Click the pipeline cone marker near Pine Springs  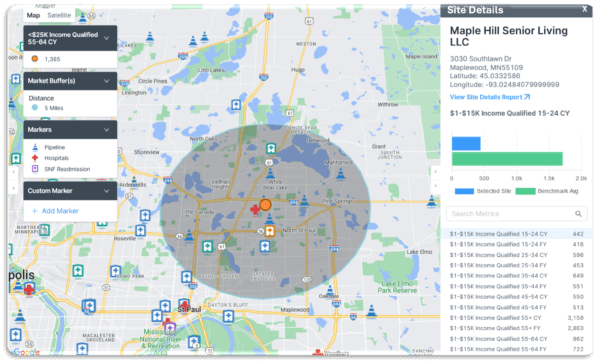pyautogui.click(x=304, y=200)
